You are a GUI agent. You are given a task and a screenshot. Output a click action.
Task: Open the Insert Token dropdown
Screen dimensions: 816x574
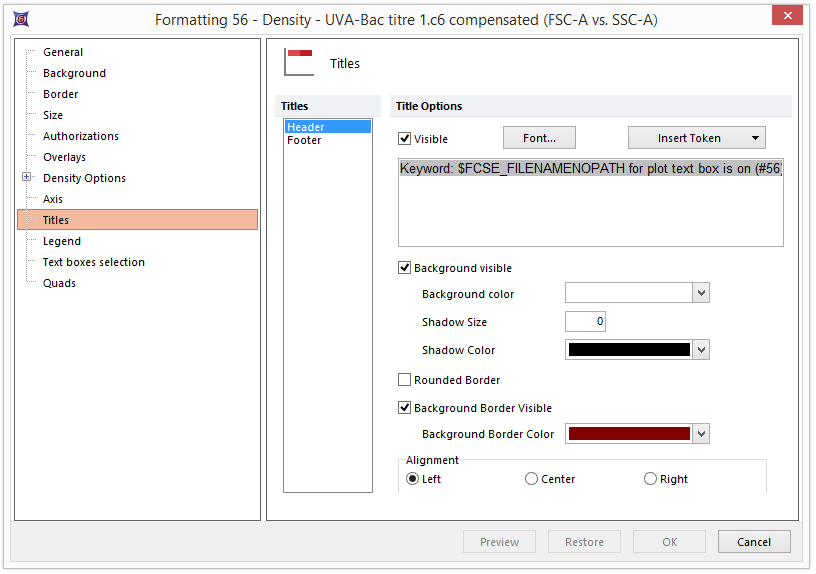coord(696,138)
